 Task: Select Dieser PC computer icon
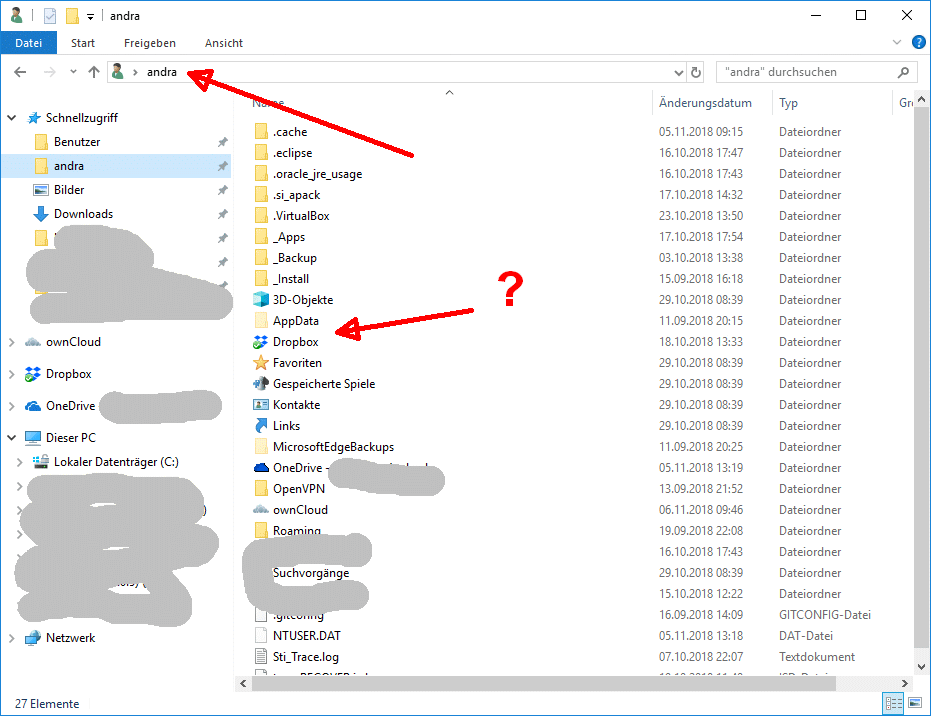pos(33,438)
